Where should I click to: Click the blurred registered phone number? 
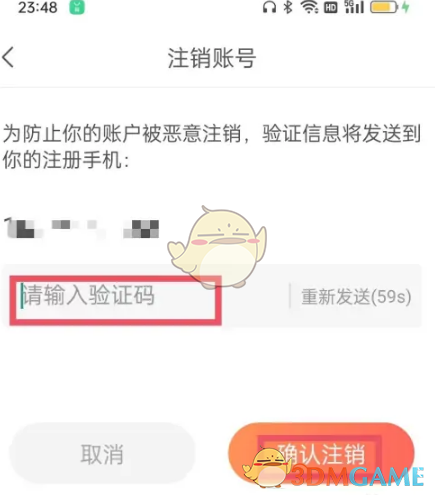coord(82,228)
